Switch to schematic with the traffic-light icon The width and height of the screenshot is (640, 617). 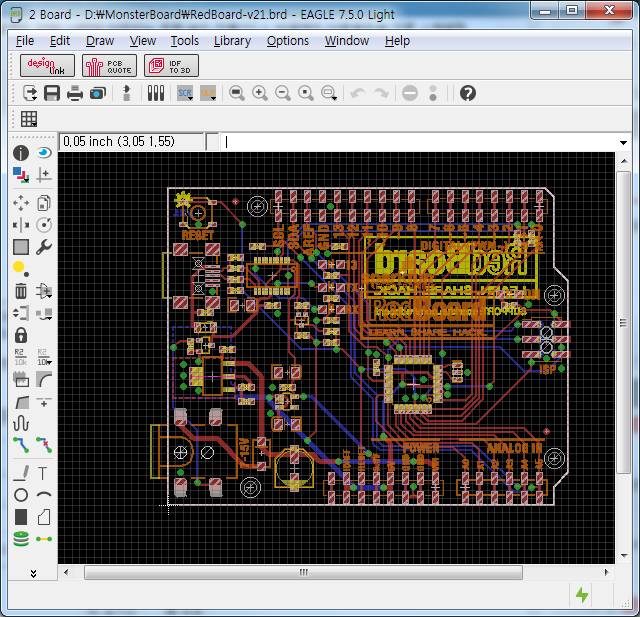pos(127,93)
